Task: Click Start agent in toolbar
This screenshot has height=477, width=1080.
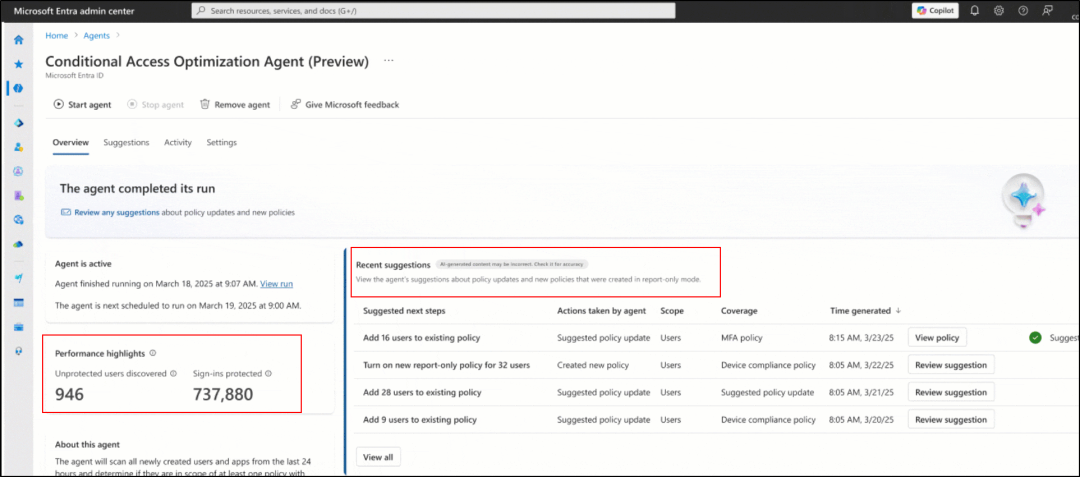Action: pyautogui.click(x=83, y=105)
